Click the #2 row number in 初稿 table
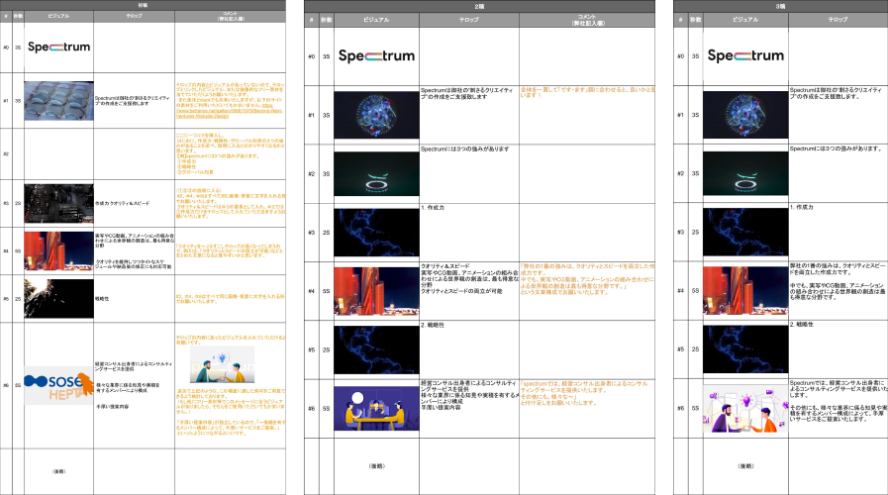This screenshot has width=888, height=495. click(6, 153)
